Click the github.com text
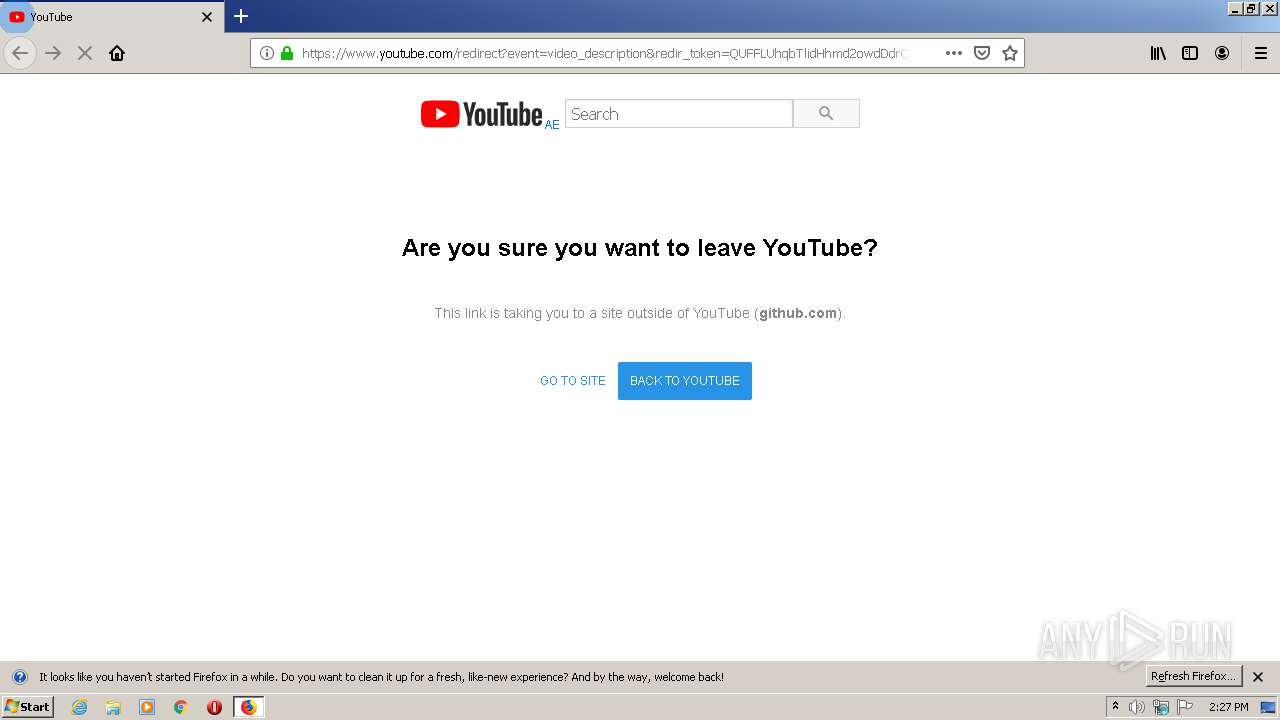The image size is (1280, 720). point(798,313)
